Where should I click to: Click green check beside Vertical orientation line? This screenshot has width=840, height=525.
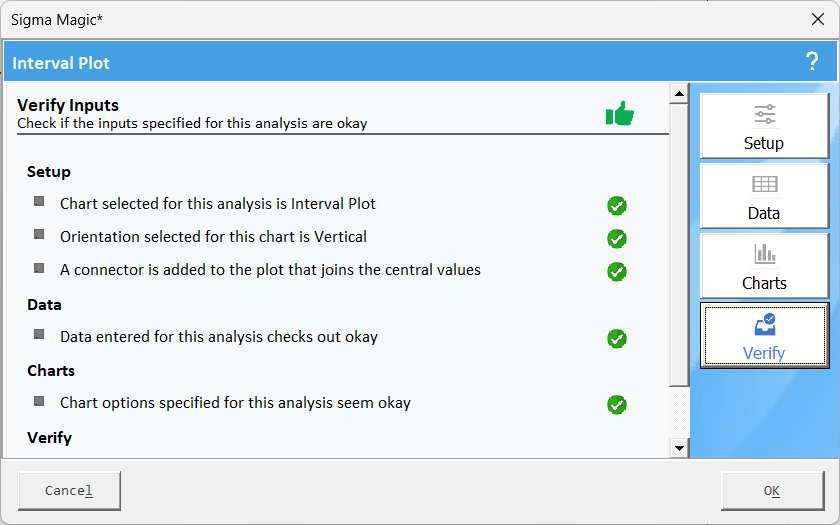pos(617,239)
